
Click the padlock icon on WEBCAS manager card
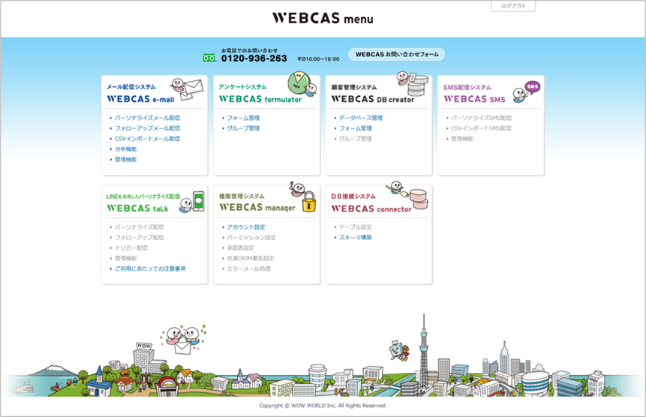(x=309, y=202)
